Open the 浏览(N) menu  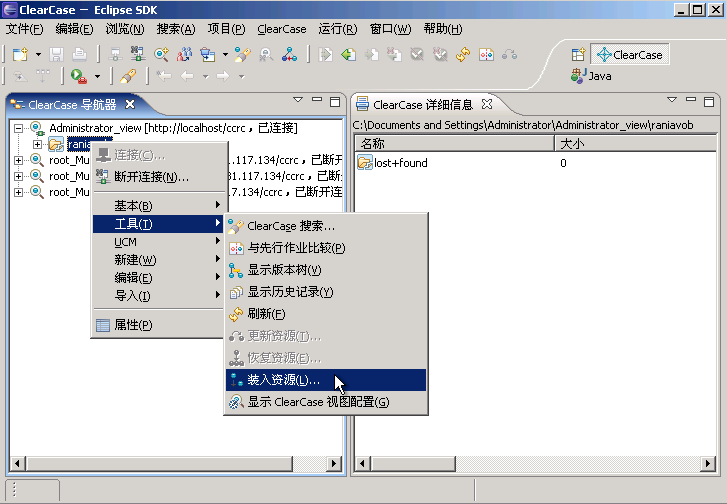tap(125, 29)
